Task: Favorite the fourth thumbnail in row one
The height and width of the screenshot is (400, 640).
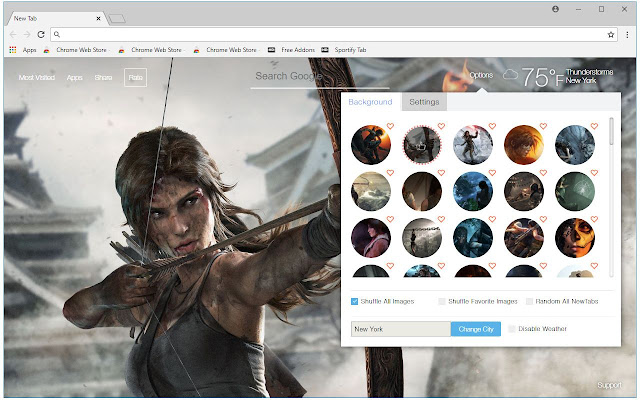Action: click(543, 126)
